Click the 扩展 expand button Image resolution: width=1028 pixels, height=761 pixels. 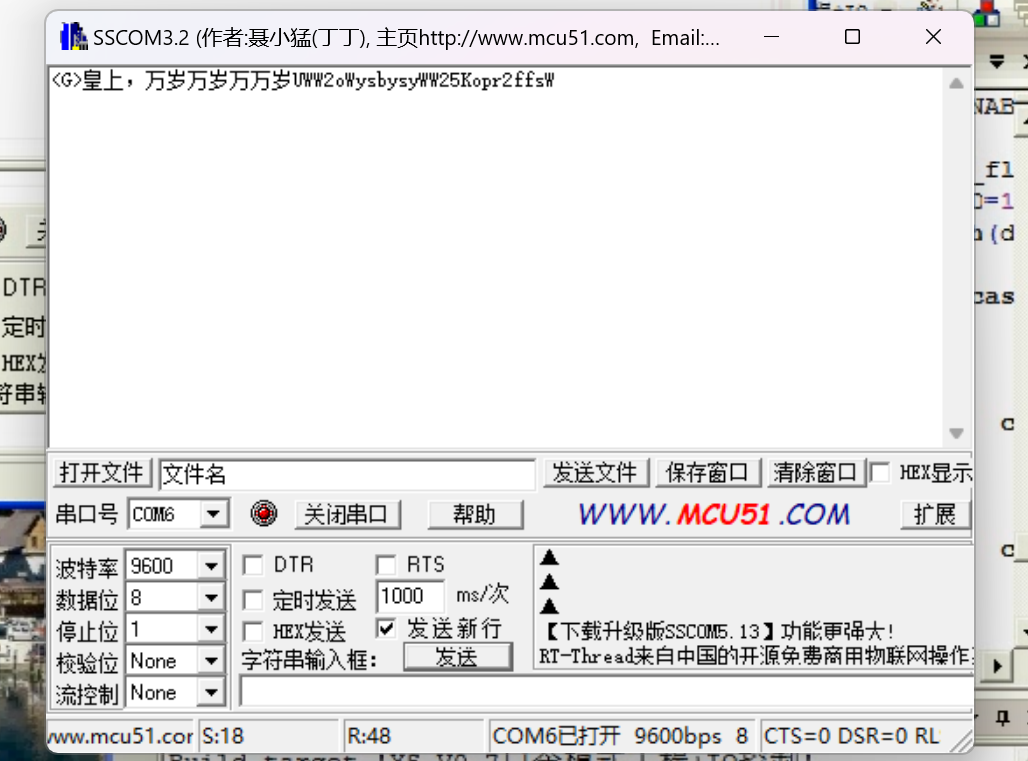click(x=936, y=515)
